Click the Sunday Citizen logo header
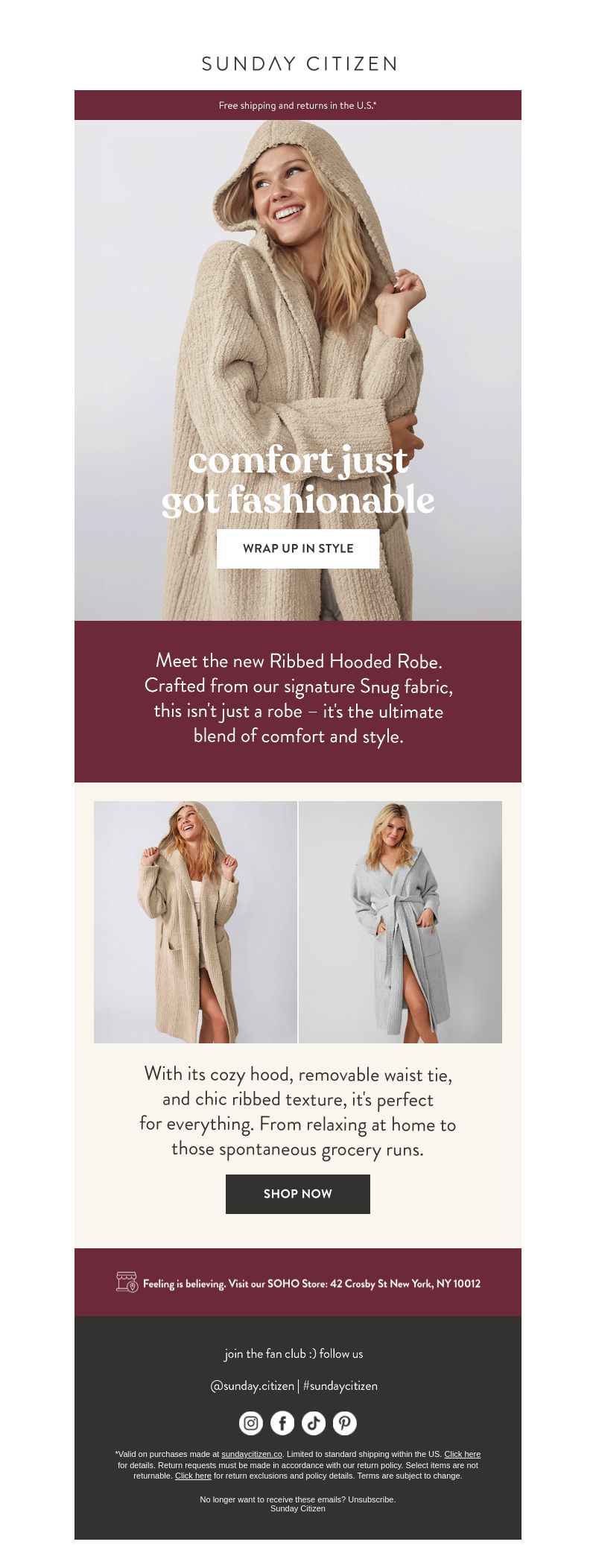The height and width of the screenshot is (1568, 596). [298, 64]
